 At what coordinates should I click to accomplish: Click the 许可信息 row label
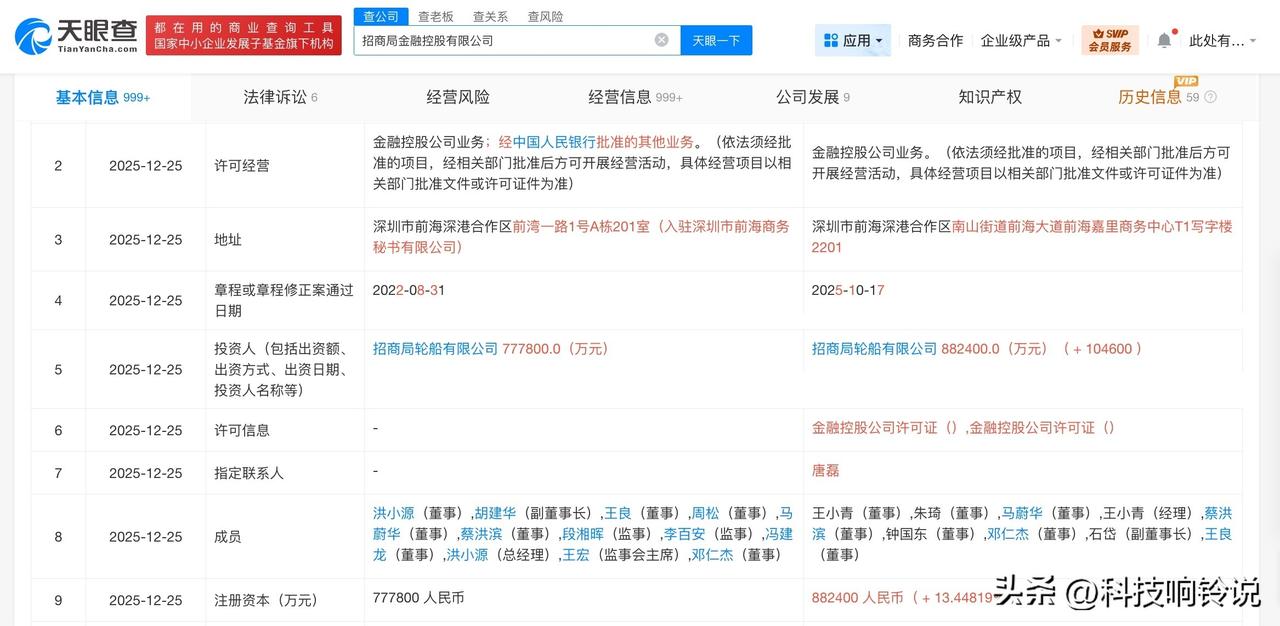pyautogui.click(x=242, y=430)
